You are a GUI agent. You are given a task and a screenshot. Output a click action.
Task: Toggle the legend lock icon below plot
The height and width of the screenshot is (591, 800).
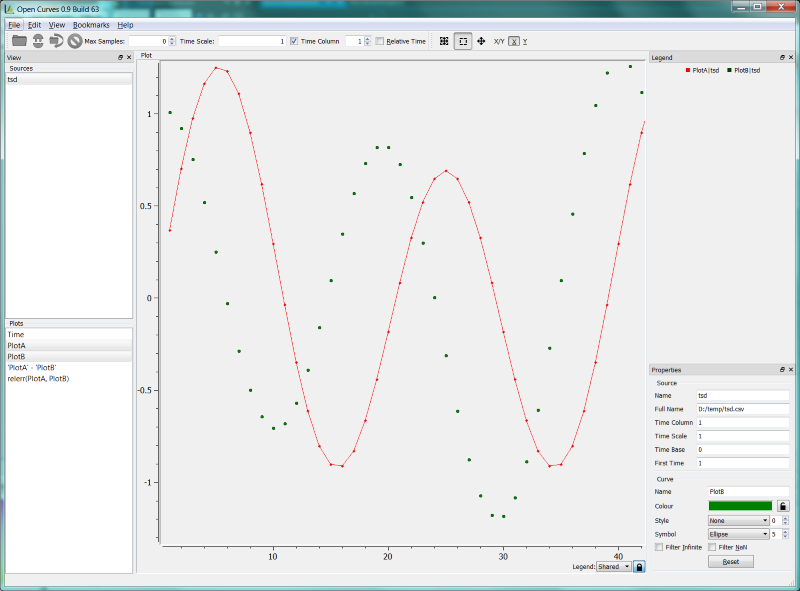(640, 566)
